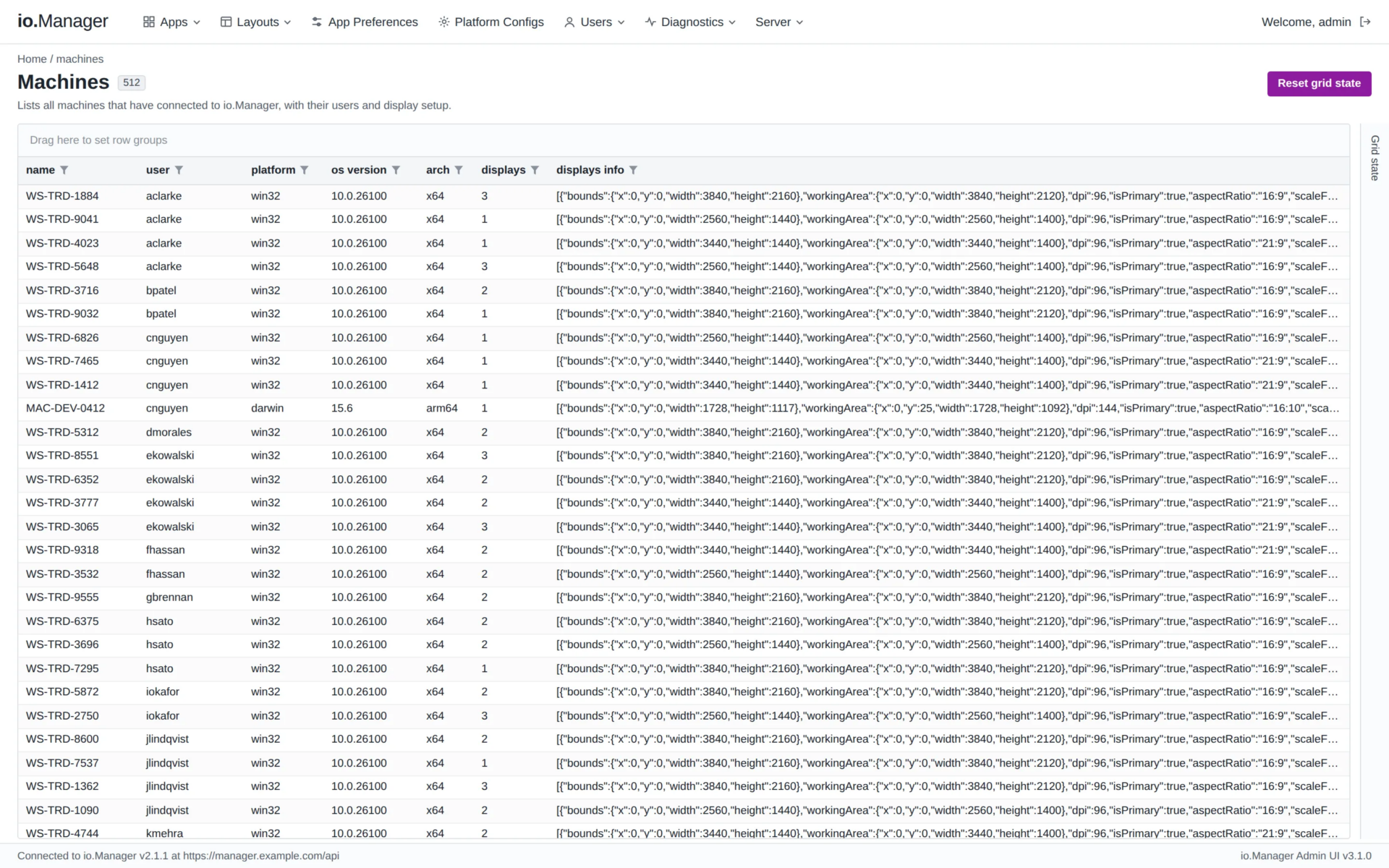This screenshot has height=868, width=1389.
Task: Open the Apps menu
Action: tap(171, 22)
